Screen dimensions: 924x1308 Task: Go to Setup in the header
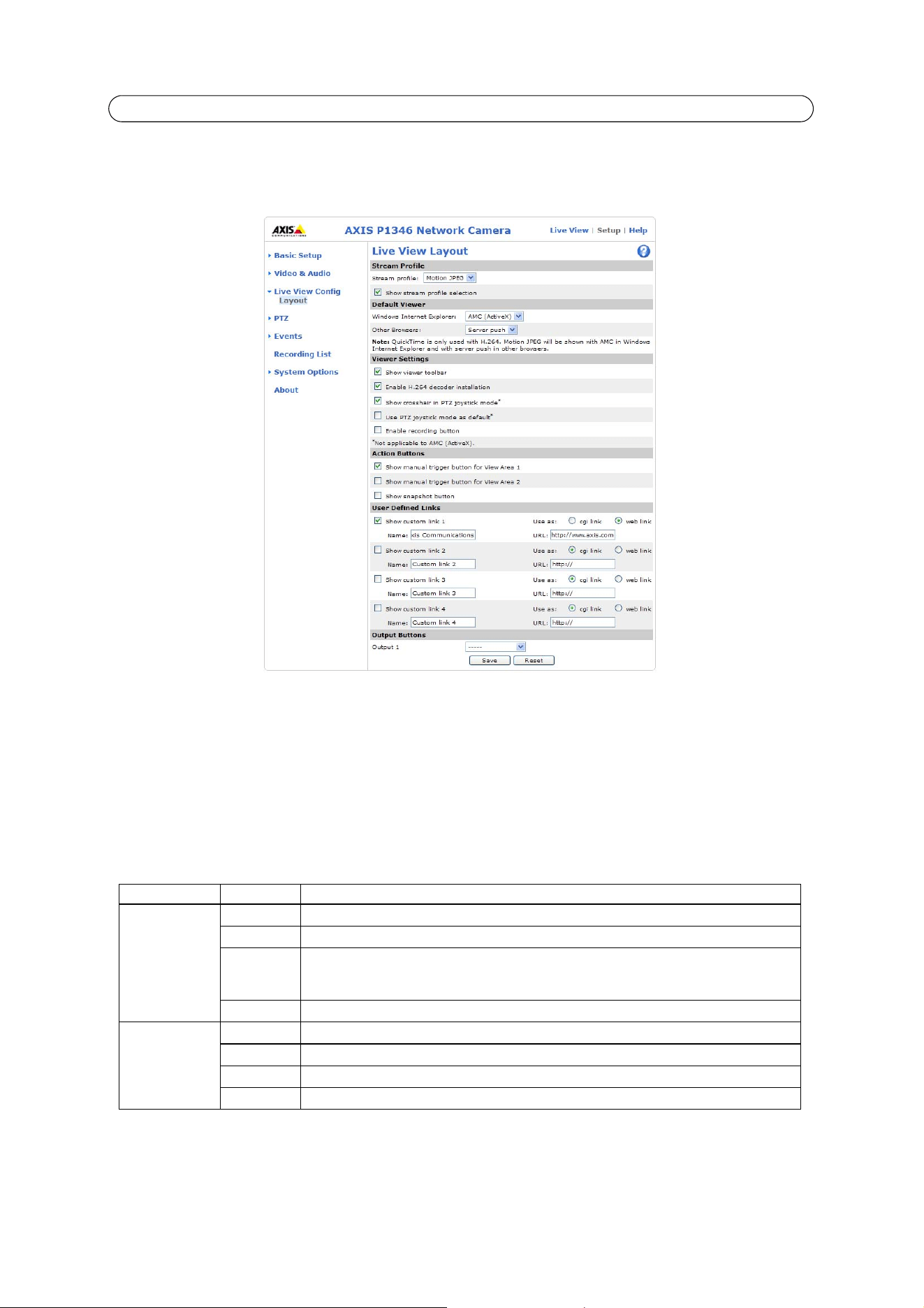tap(608, 231)
